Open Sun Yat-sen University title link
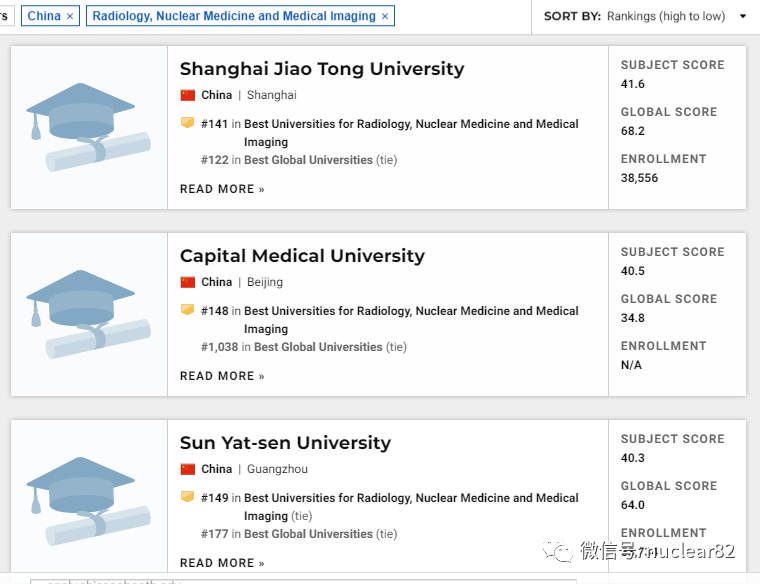 point(285,443)
